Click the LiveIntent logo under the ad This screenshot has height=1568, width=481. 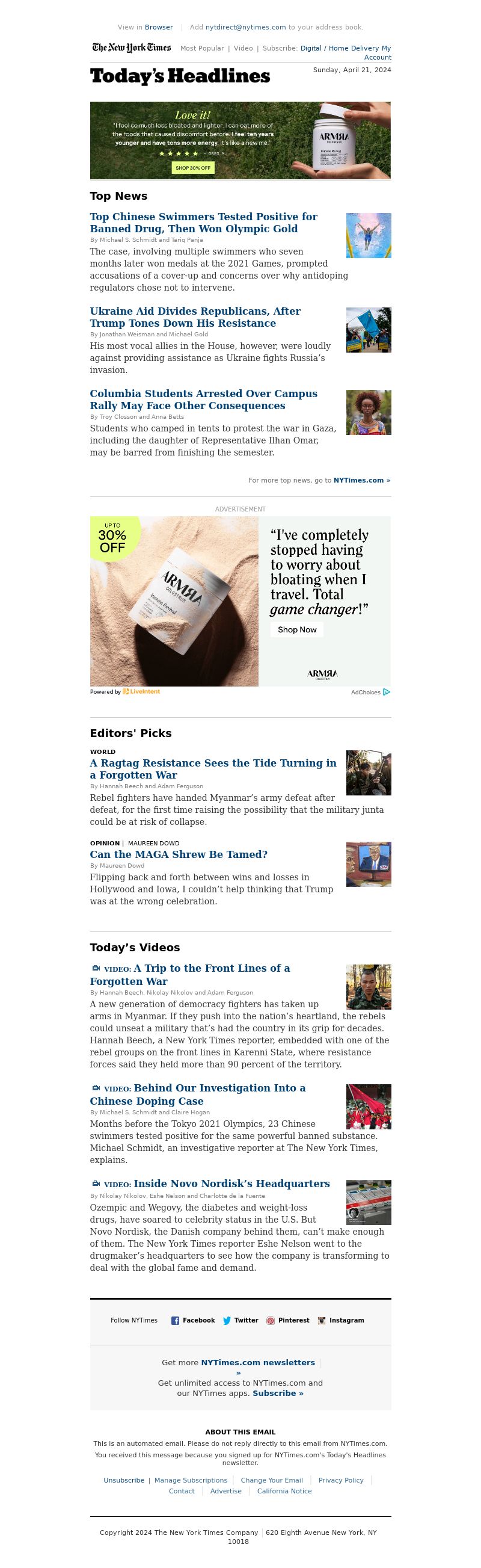[x=141, y=691]
